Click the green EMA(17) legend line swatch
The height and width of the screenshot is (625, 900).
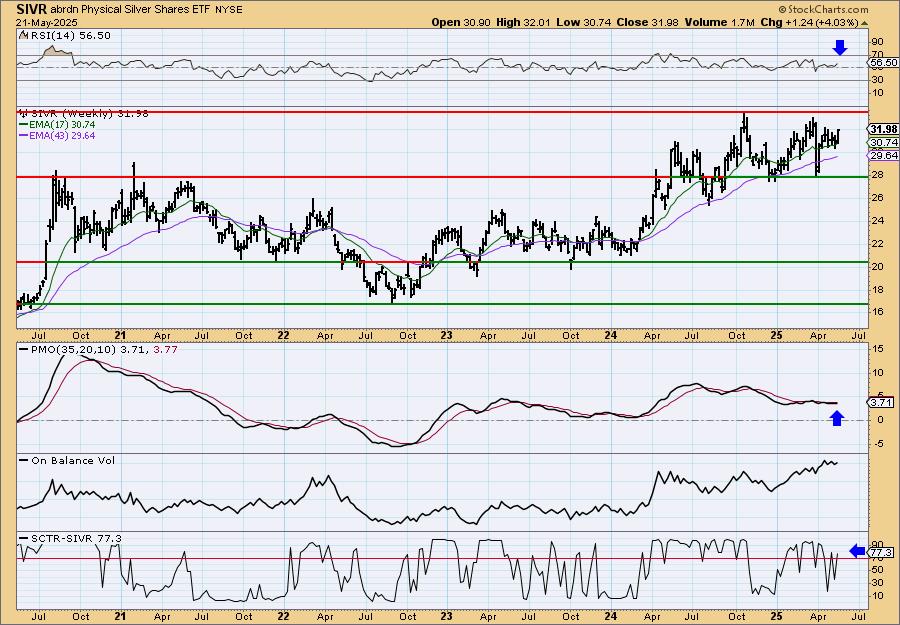click(x=24, y=125)
